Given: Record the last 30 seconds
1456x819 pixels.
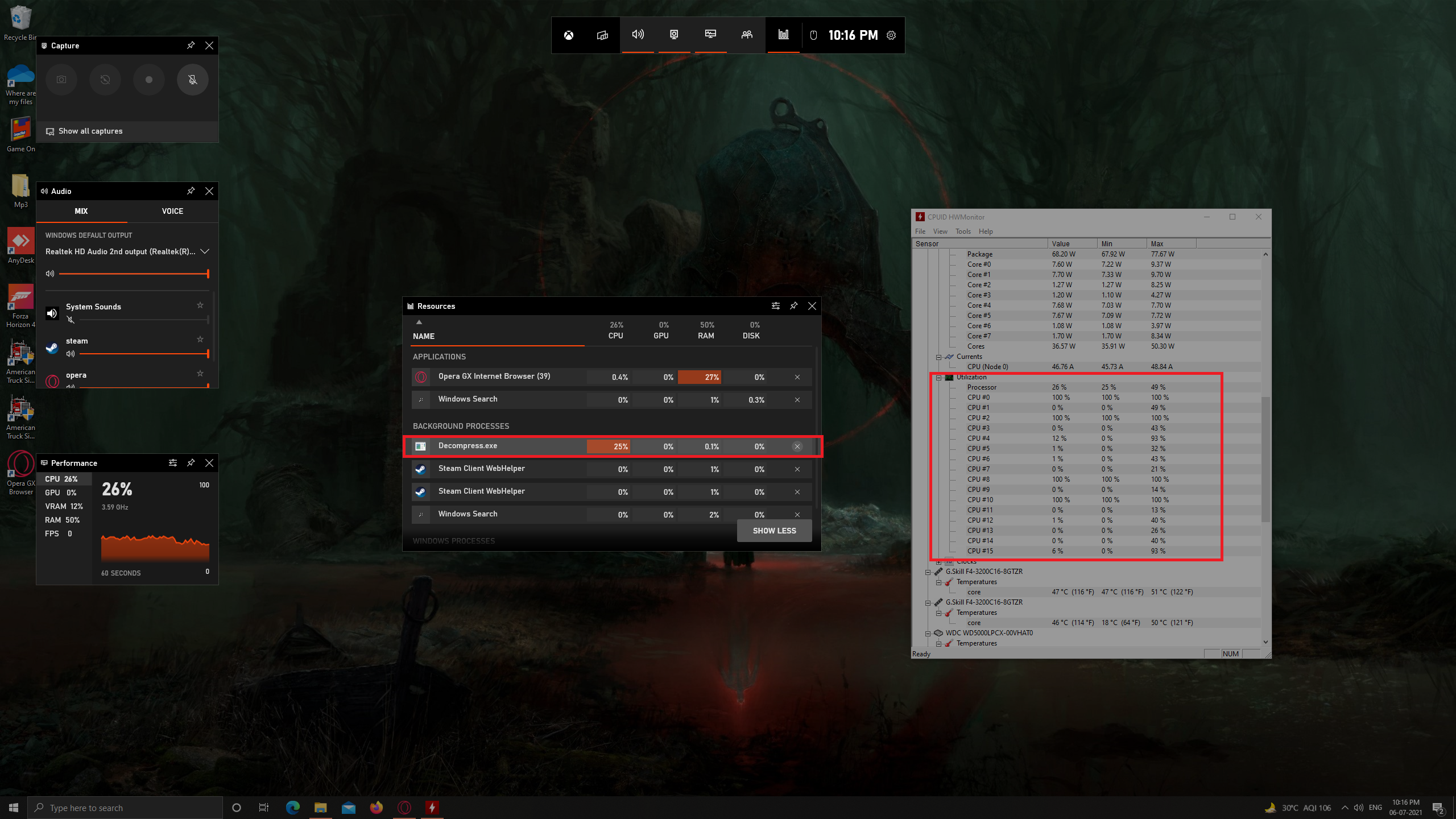Looking at the screenshot, I should [x=105, y=80].
